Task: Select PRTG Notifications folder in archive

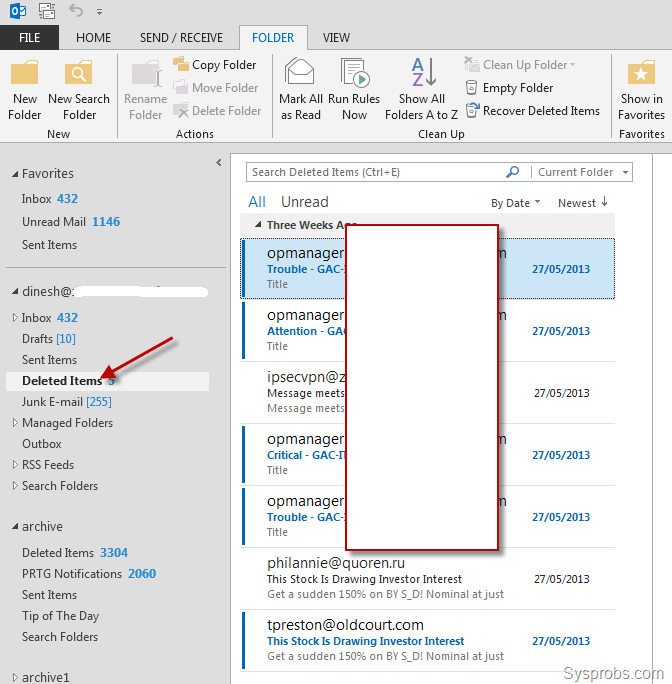Action: [x=72, y=574]
